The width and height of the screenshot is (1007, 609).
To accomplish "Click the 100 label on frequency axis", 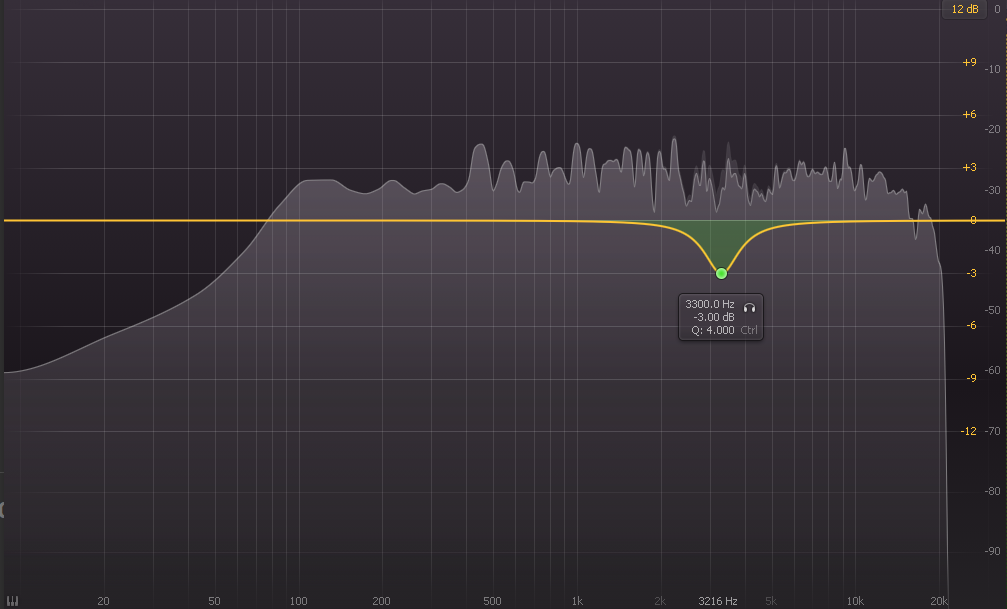I will coord(298,601).
